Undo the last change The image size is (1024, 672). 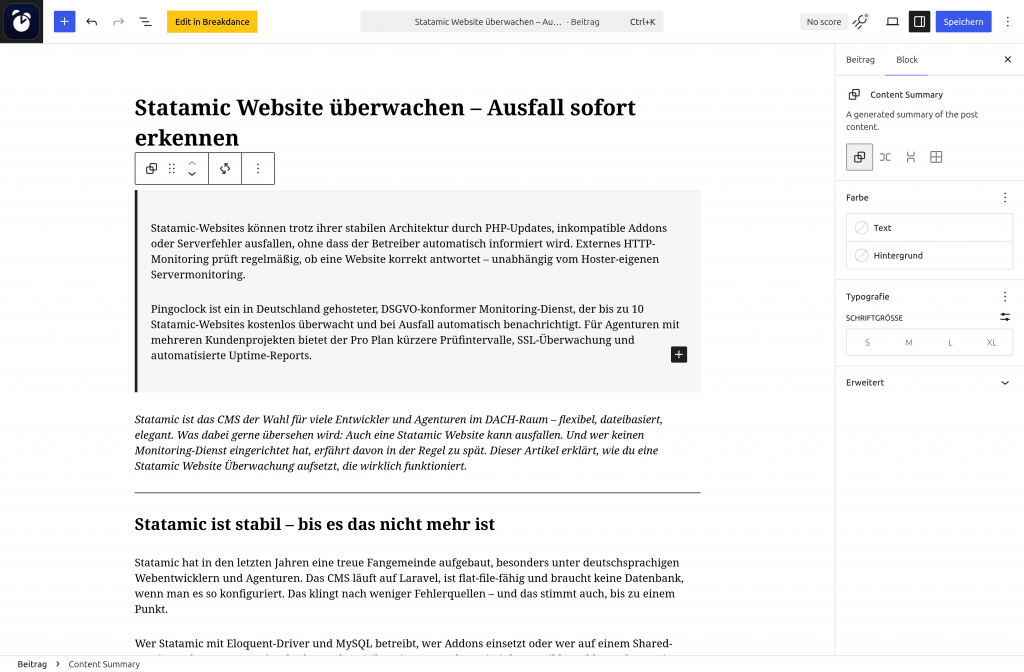(x=91, y=22)
